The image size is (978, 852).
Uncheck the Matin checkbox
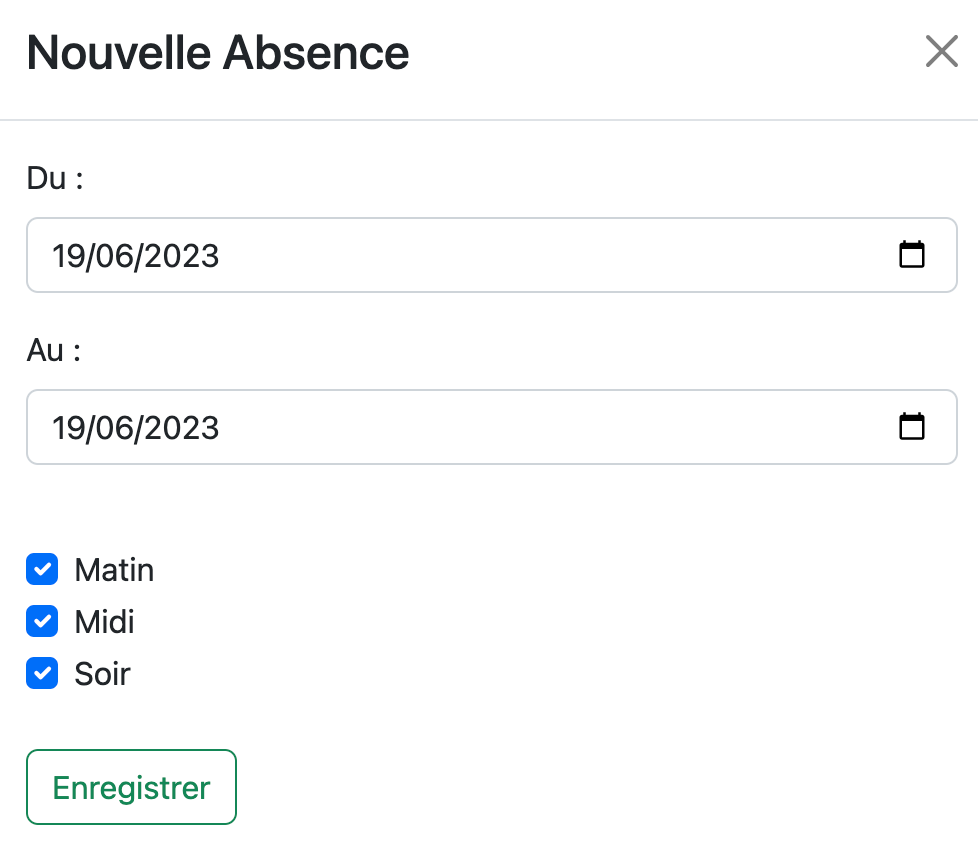(x=42, y=570)
